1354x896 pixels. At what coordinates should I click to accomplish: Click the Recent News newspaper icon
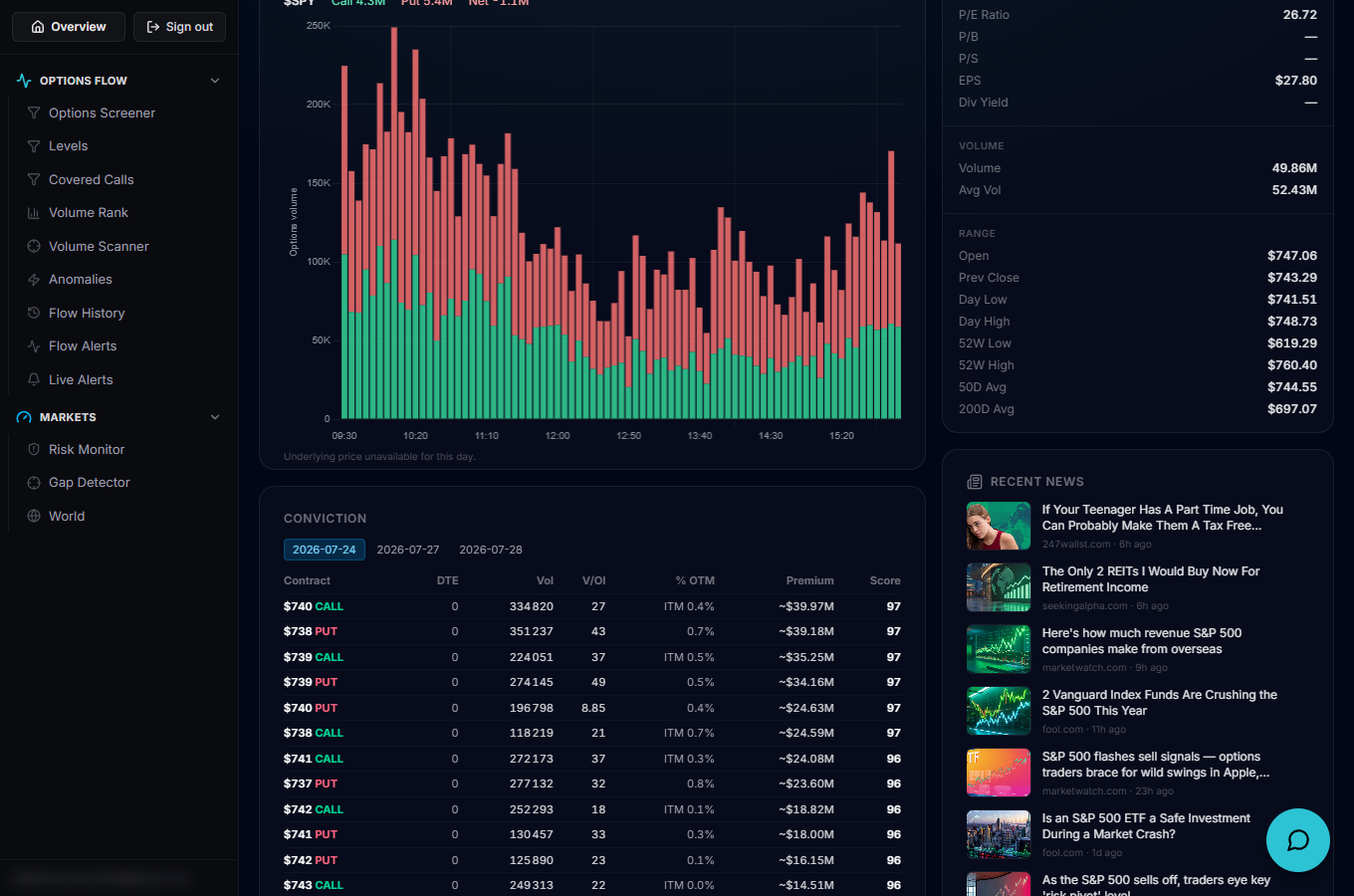coord(975,482)
